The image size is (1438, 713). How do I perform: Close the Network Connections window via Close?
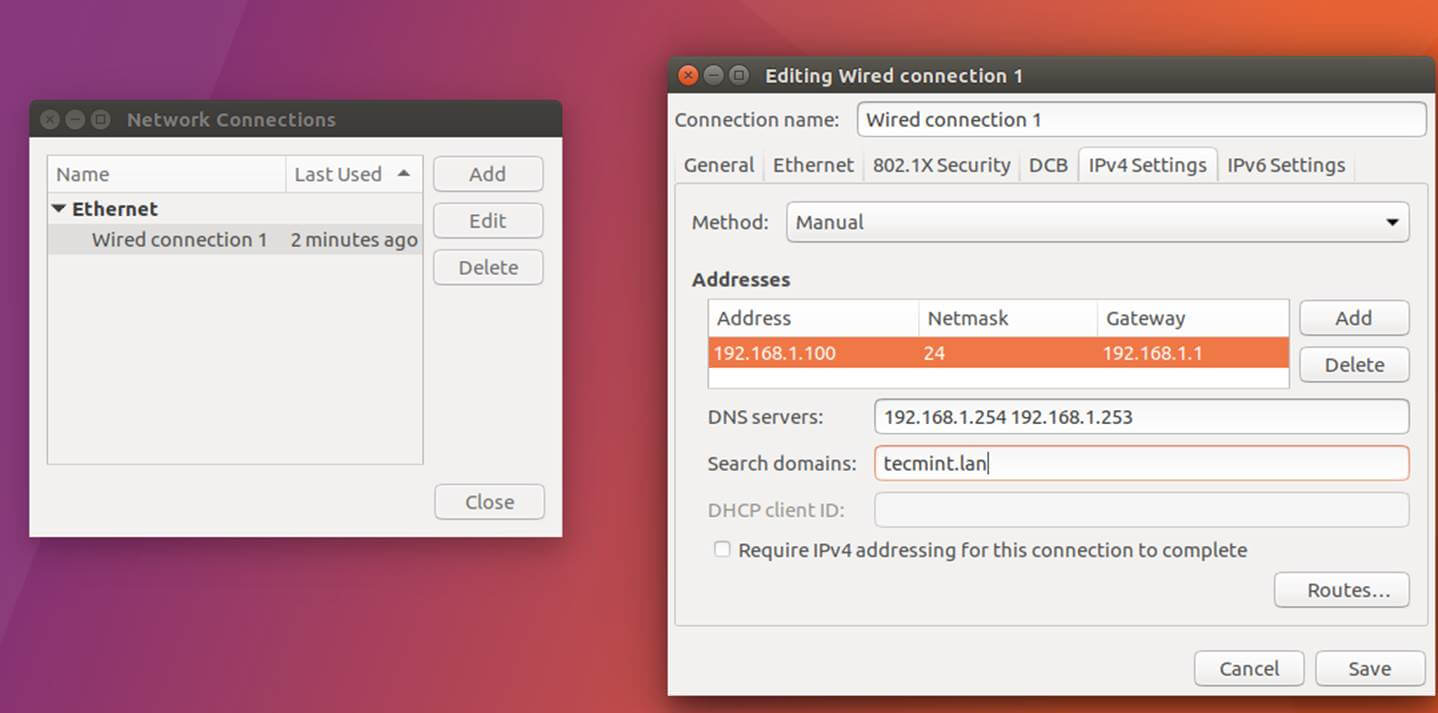click(x=489, y=502)
